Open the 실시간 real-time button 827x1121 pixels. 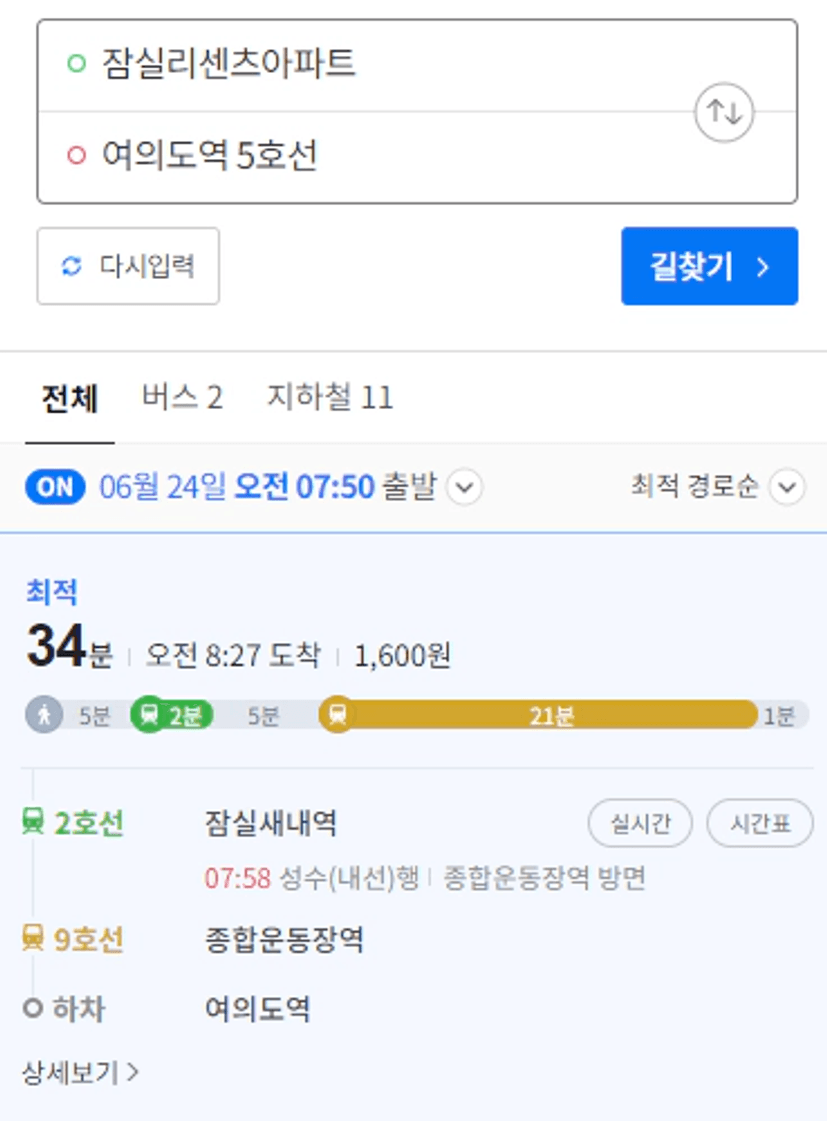(x=640, y=823)
